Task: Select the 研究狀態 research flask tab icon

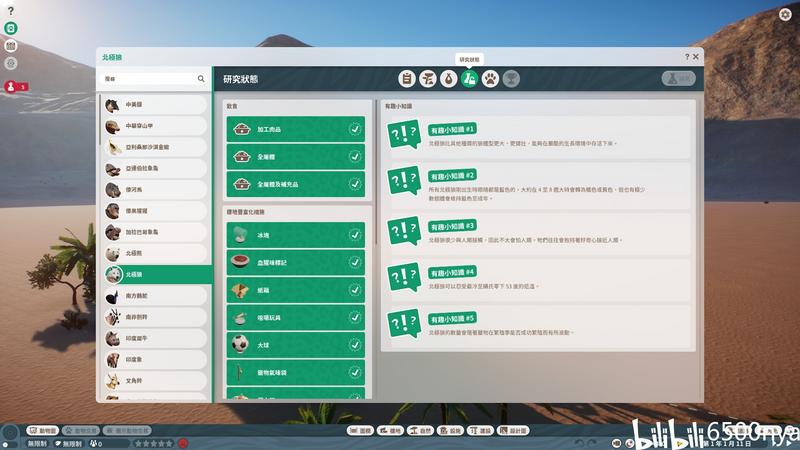Action: click(x=469, y=79)
